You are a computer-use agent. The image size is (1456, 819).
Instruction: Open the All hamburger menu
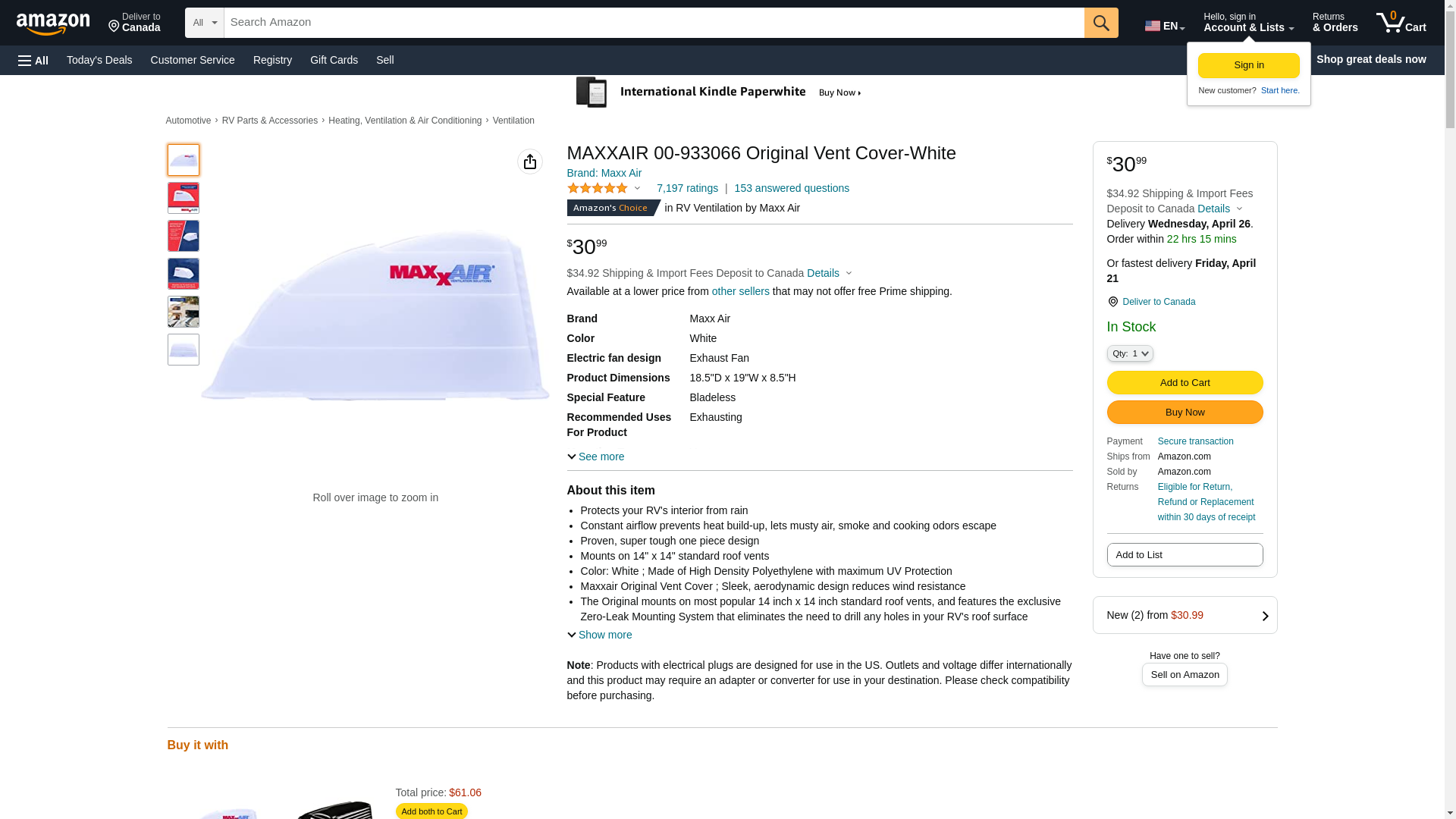tap(33, 61)
